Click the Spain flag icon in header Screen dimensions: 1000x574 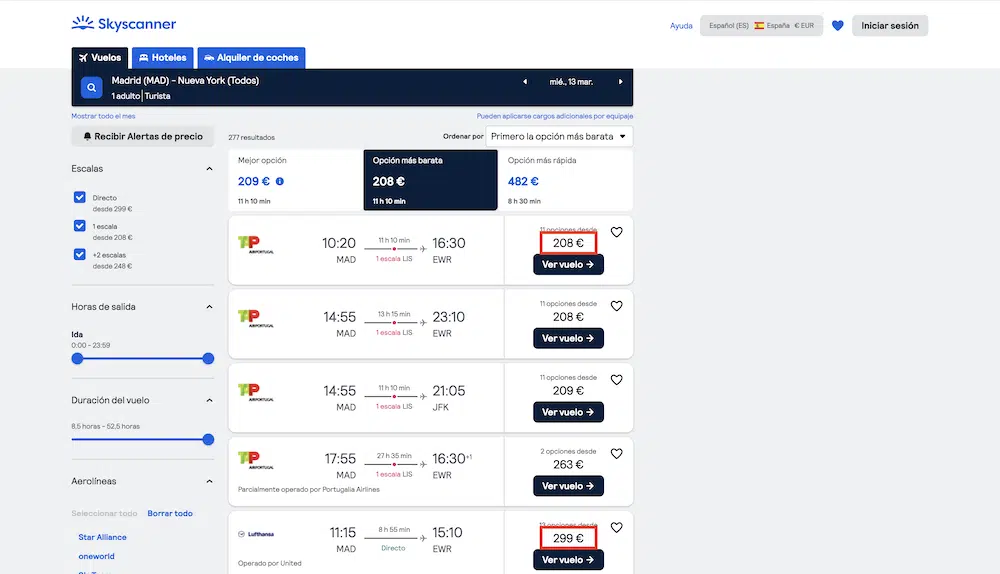[759, 26]
